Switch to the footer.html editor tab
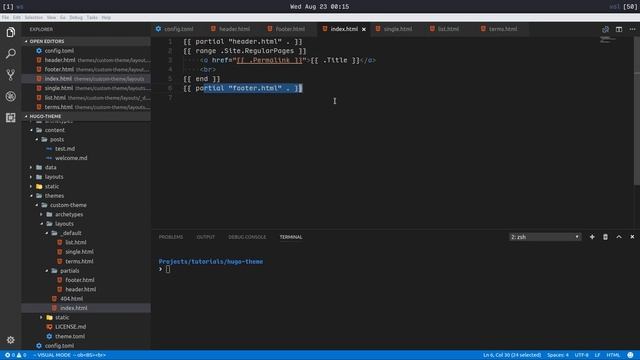The width and height of the screenshot is (640, 360). pyautogui.click(x=290, y=29)
